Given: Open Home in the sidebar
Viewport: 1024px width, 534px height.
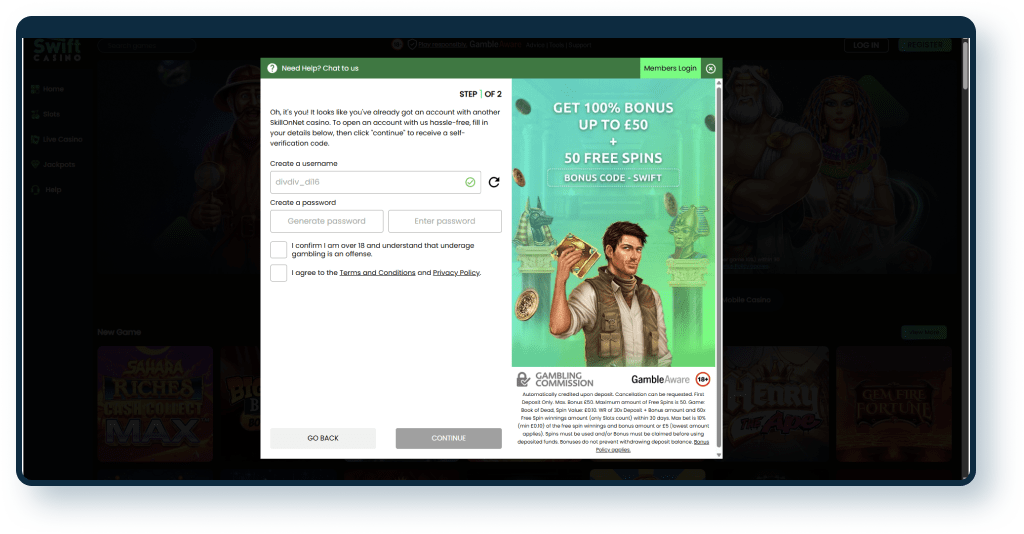Looking at the screenshot, I should pyautogui.click(x=47, y=89).
